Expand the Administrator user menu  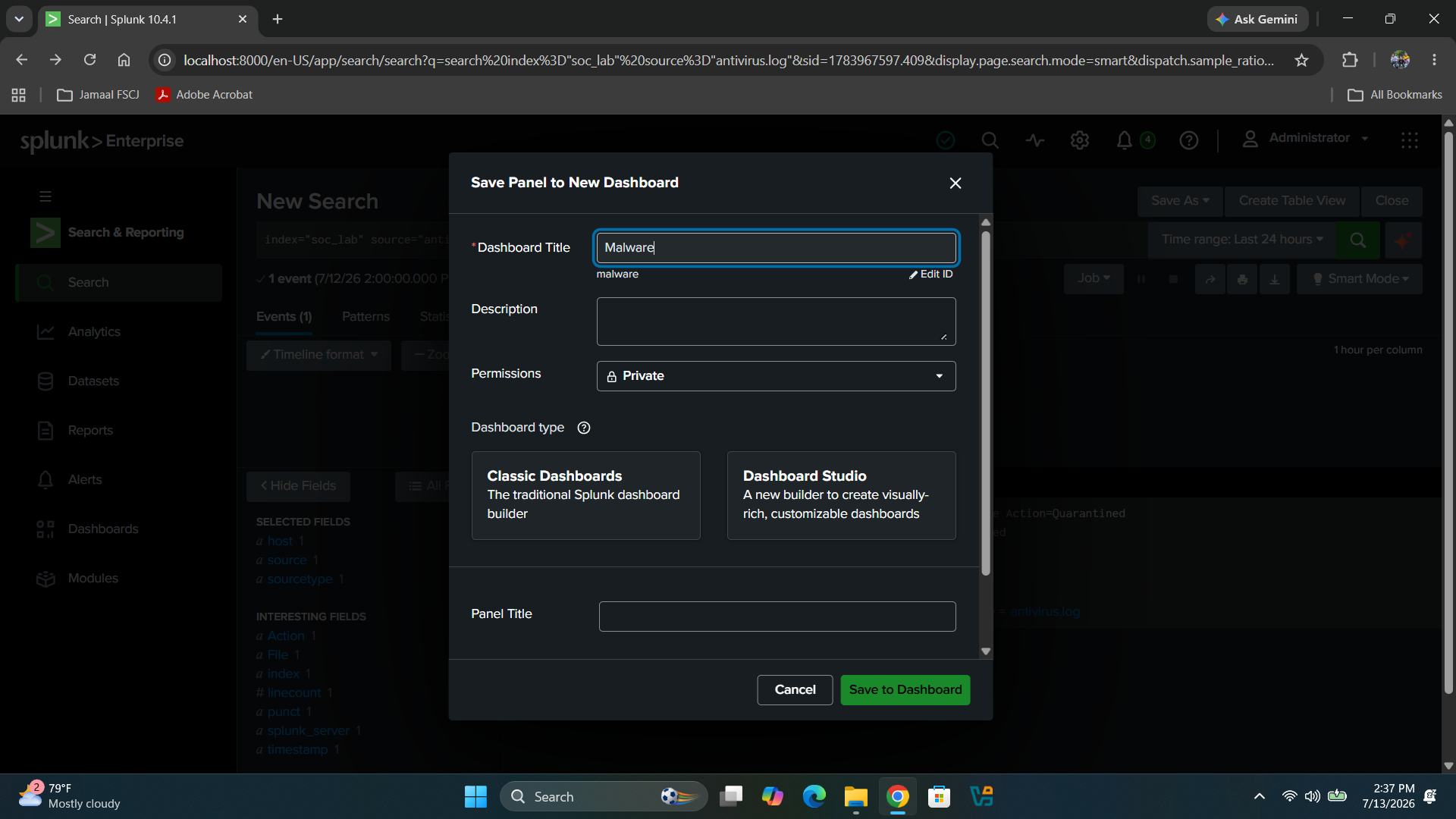coord(1305,139)
